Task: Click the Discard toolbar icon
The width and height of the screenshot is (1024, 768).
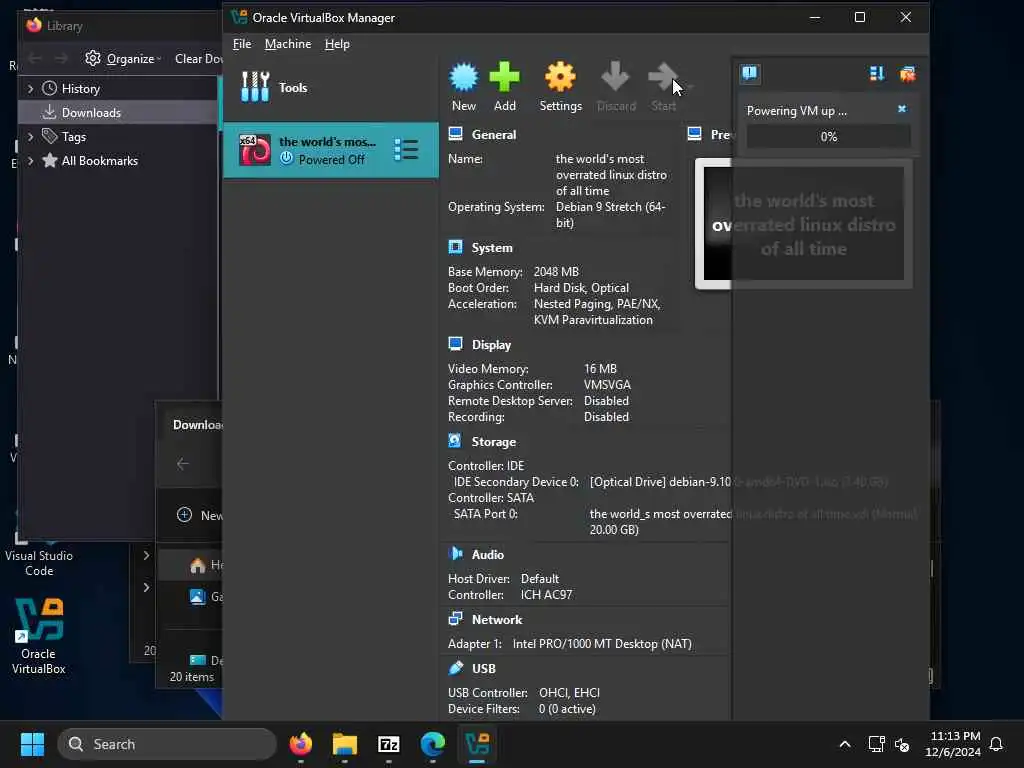Action: (615, 78)
